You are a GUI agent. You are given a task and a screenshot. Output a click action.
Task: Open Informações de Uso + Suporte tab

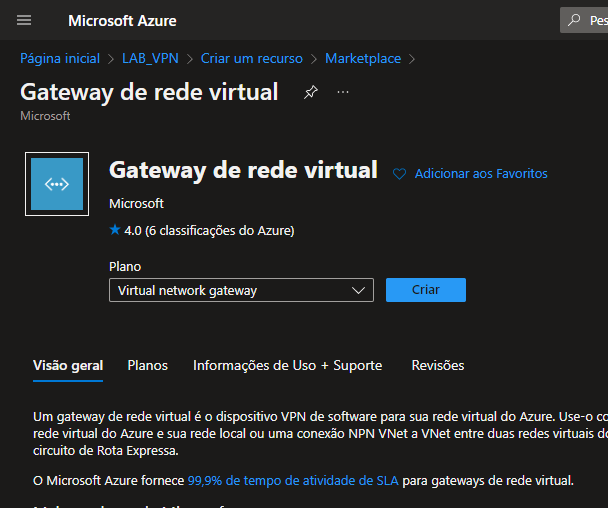click(x=287, y=365)
